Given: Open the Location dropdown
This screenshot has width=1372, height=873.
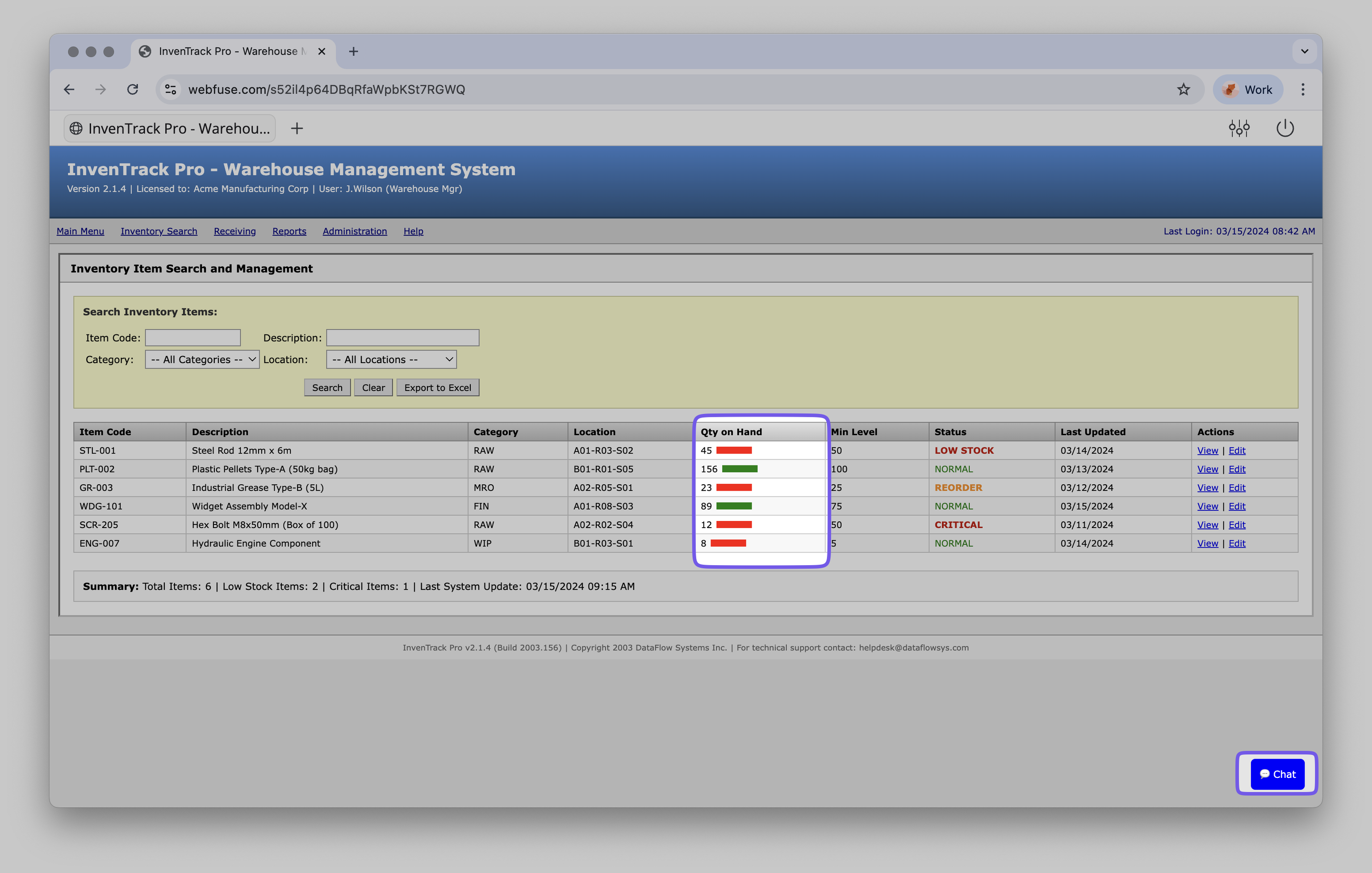Looking at the screenshot, I should (x=391, y=359).
